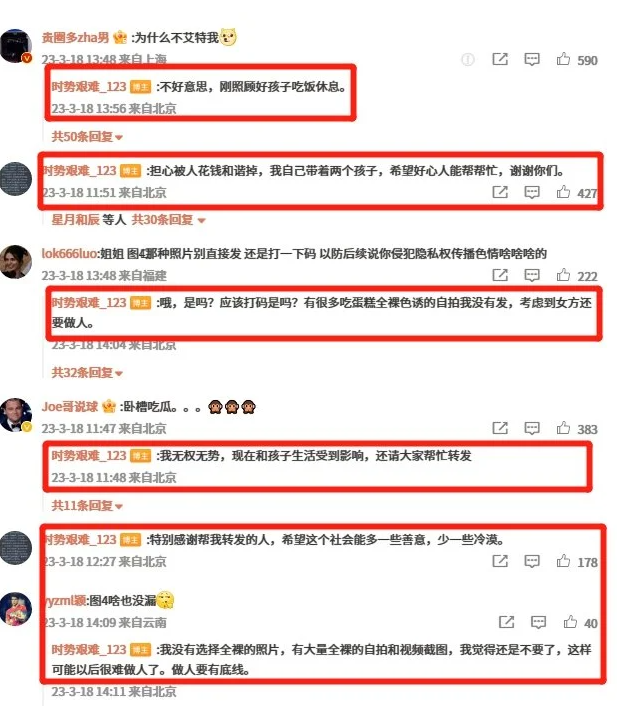
Task: Share the comment with 178 likes
Action: (x=500, y=561)
